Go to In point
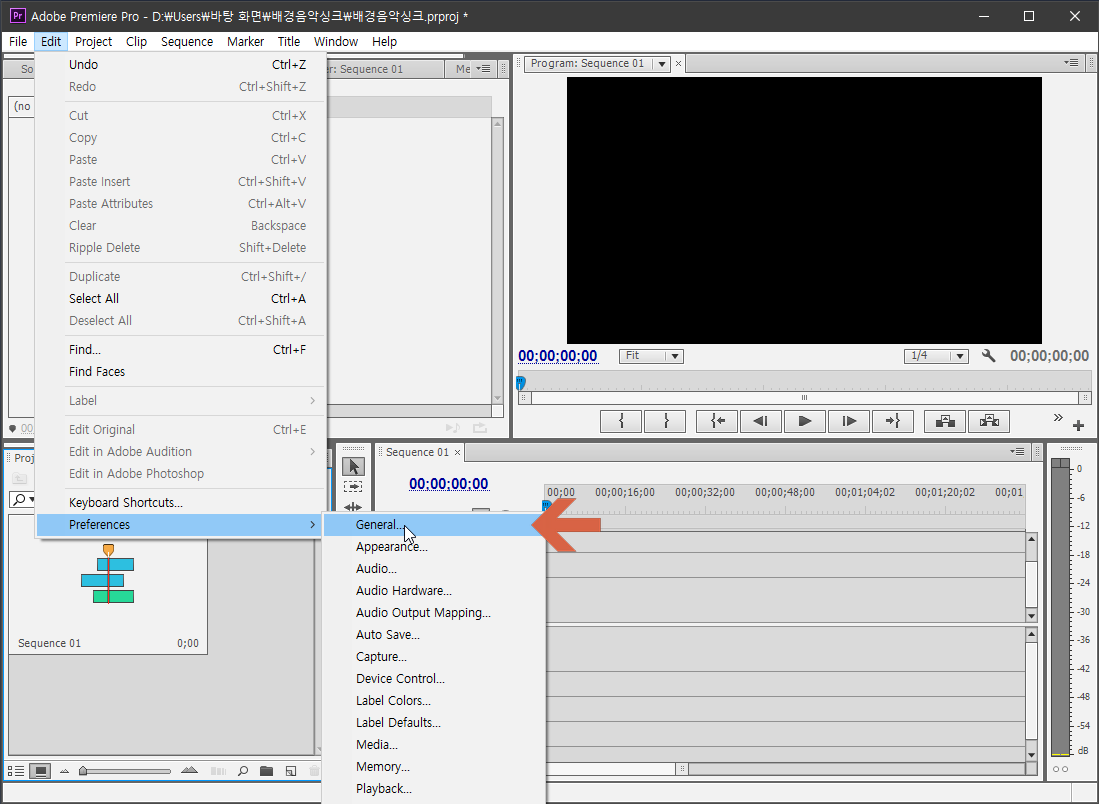The height and width of the screenshot is (804, 1099). point(717,421)
